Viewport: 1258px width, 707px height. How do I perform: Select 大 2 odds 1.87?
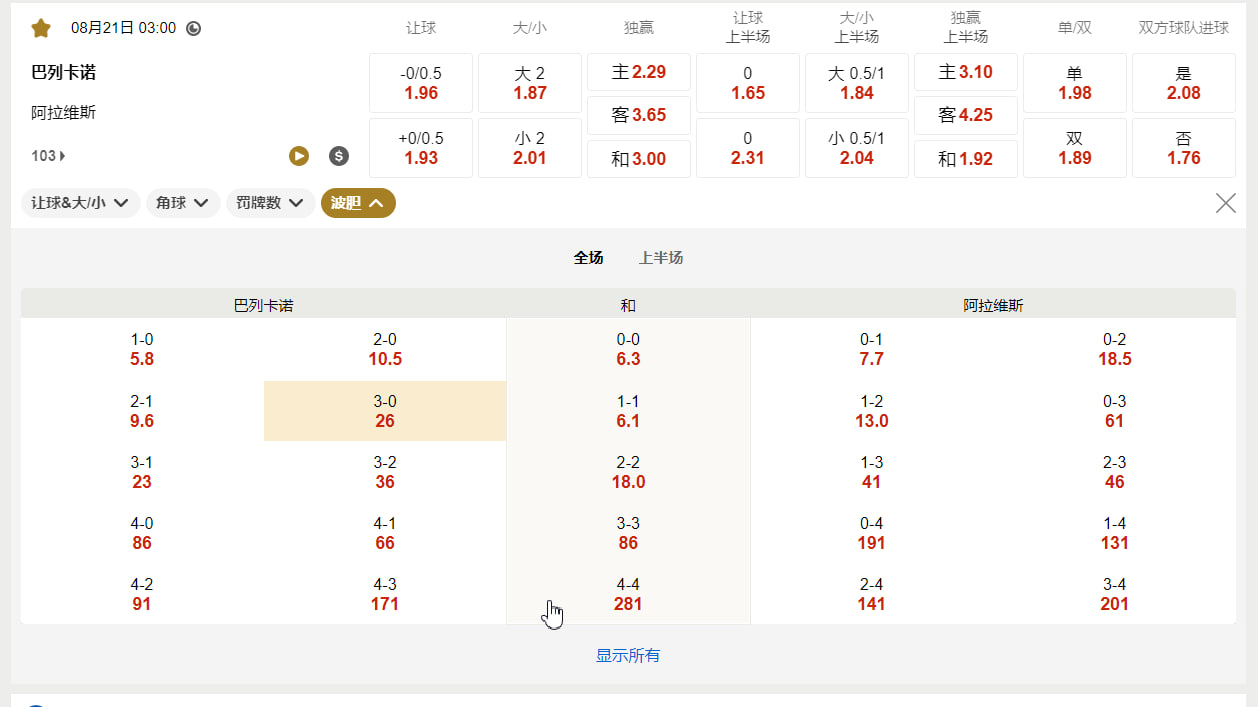(x=530, y=83)
